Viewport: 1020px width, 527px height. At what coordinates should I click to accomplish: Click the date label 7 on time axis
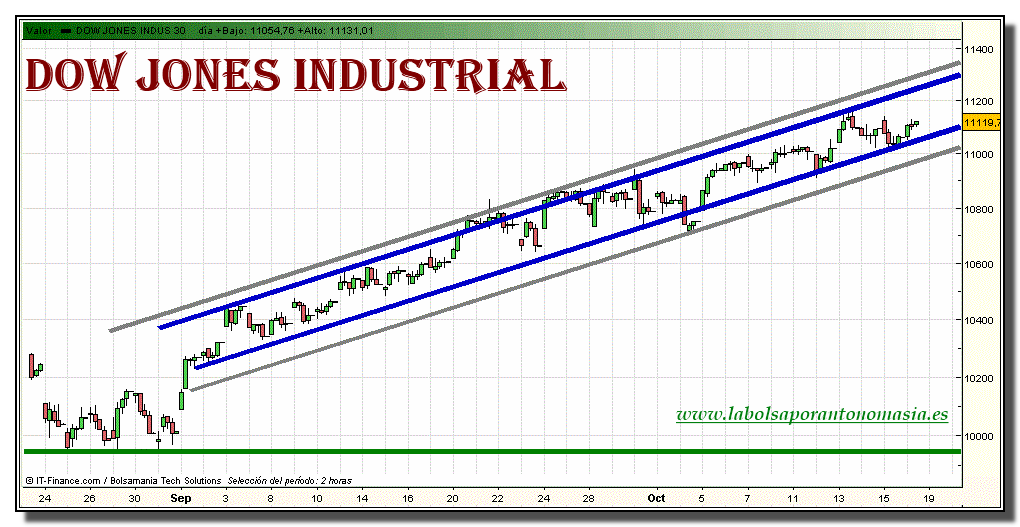pos(747,499)
